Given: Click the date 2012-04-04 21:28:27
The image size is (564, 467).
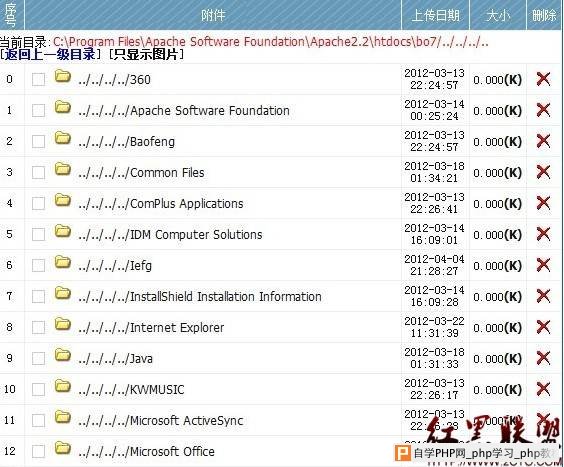Looking at the screenshot, I should coord(435,265).
